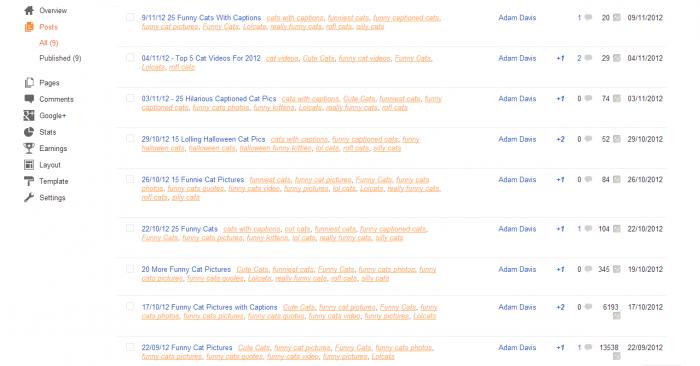Image resolution: width=700 pixels, height=366 pixels.
Task: Click views icon beside 345 count
Action: point(617,269)
